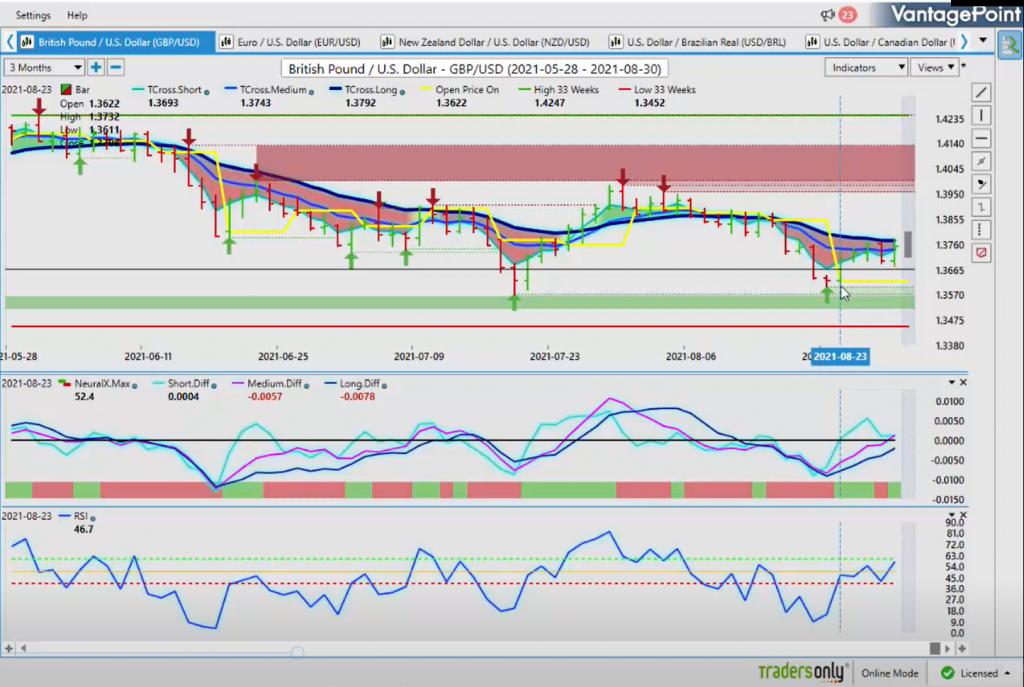Click the main chart vertical scale slider handle
The height and width of the screenshot is (687, 1024).
[x=907, y=244]
